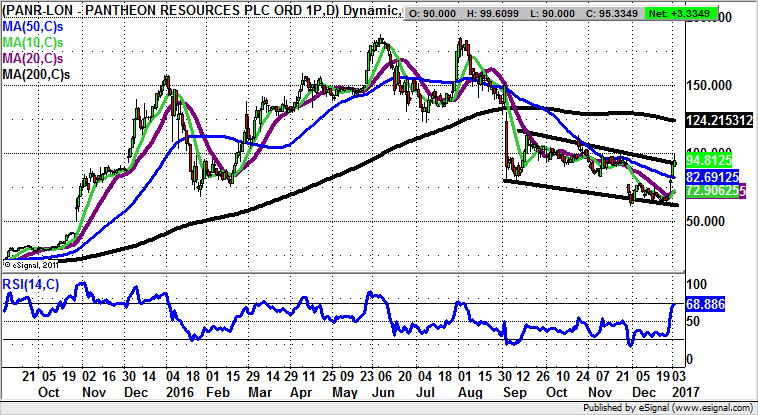Click the blue 68.886 RSI value tag
The height and width of the screenshot is (415, 758).
click(x=706, y=301)
